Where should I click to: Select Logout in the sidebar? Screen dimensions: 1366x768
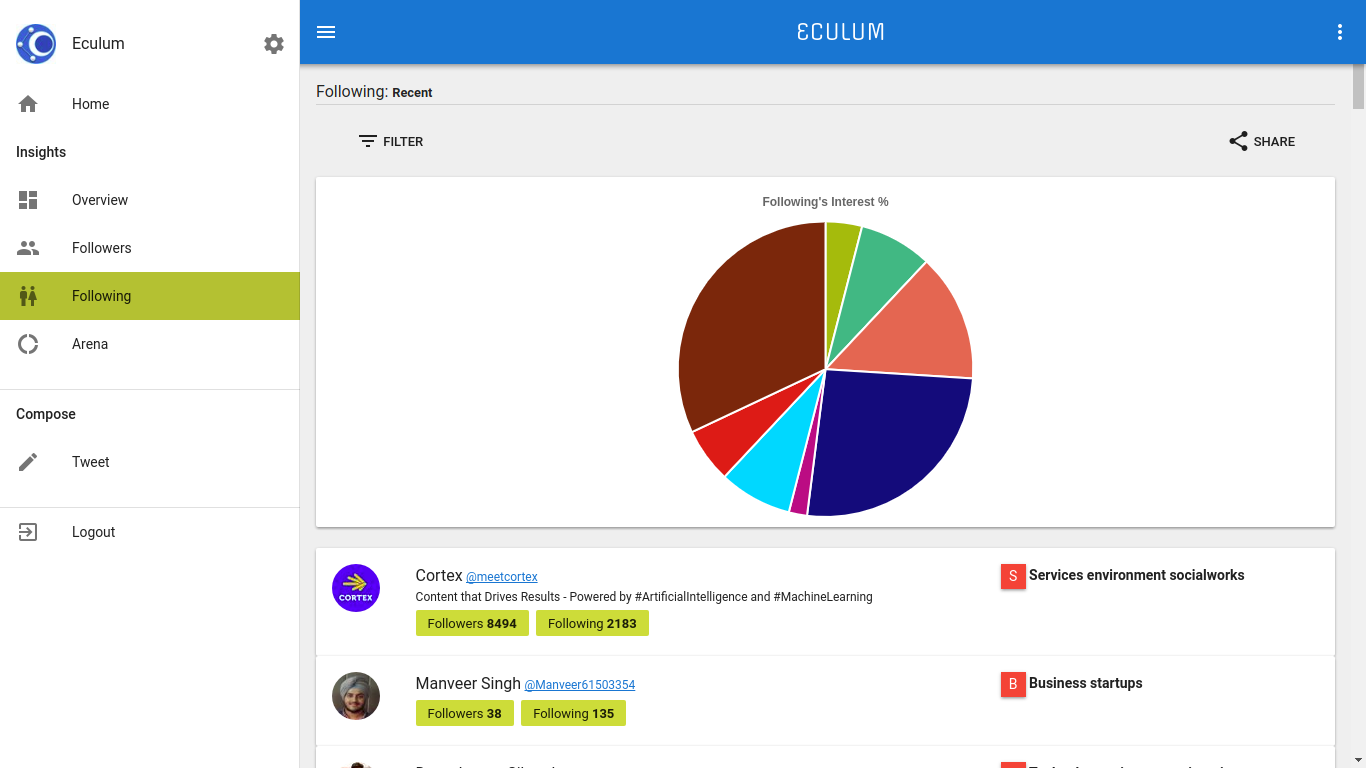click(x=150, y=532)
